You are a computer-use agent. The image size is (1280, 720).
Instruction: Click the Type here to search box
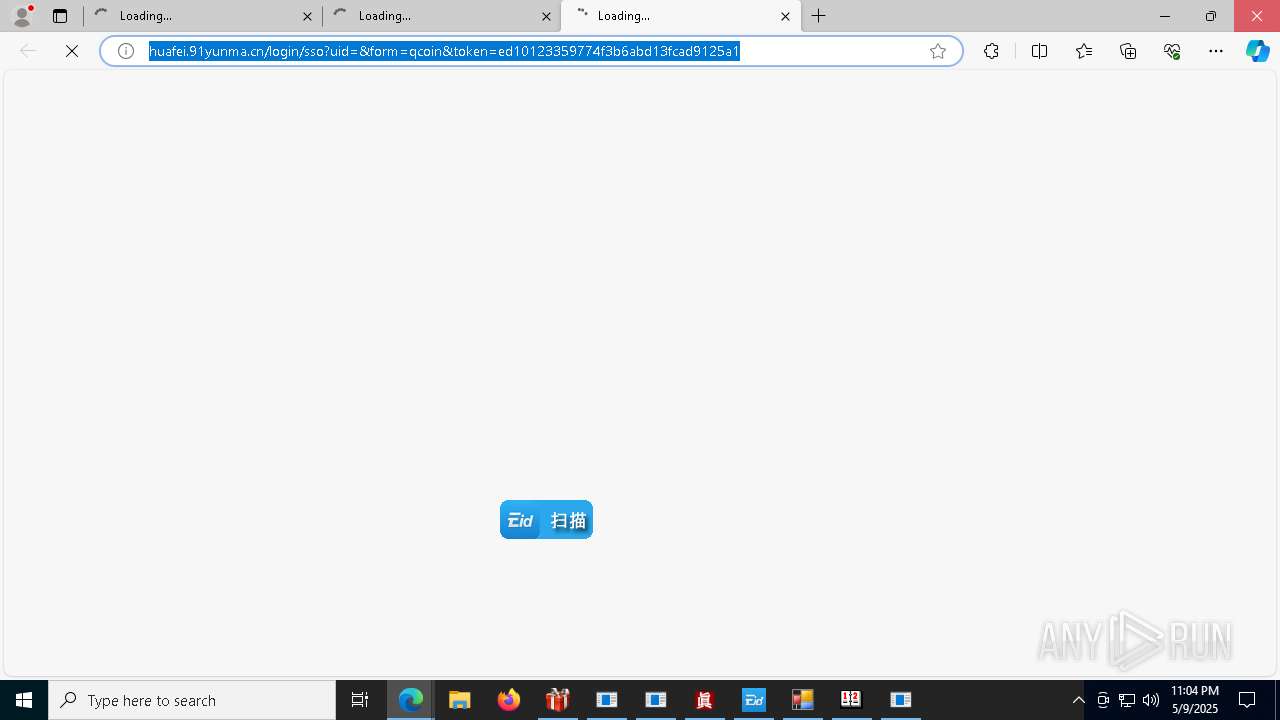coord(192,700)
